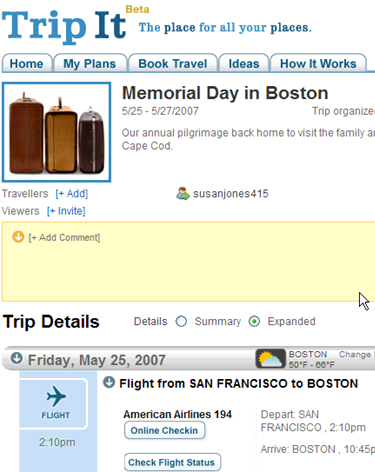Click the 5/25 - 5/27/2007 date range
This screenshot has height=472, width=375.
point(160,111)
